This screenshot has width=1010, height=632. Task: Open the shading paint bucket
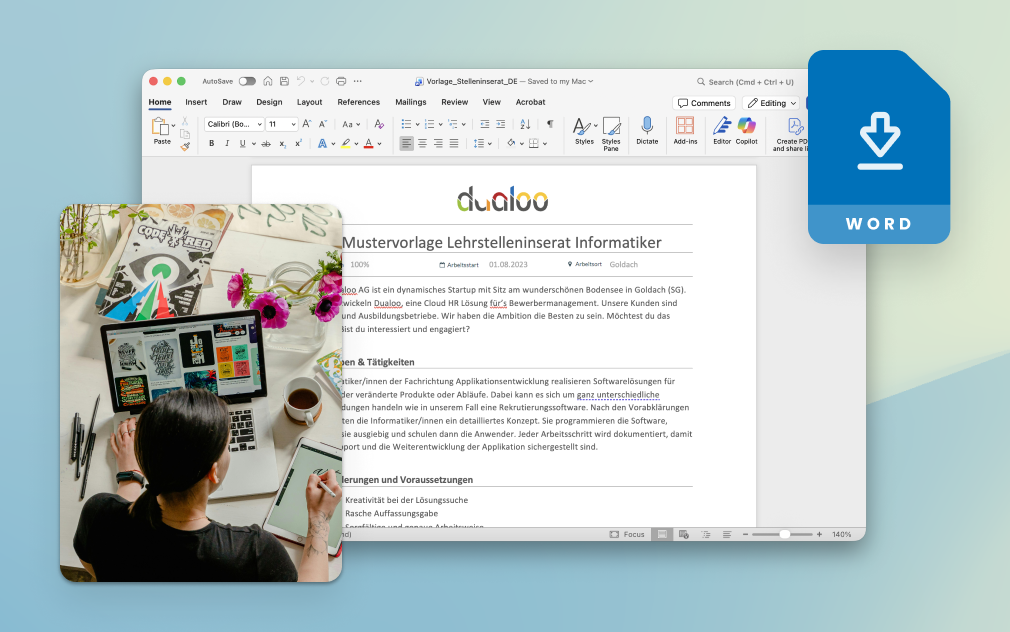511,143
